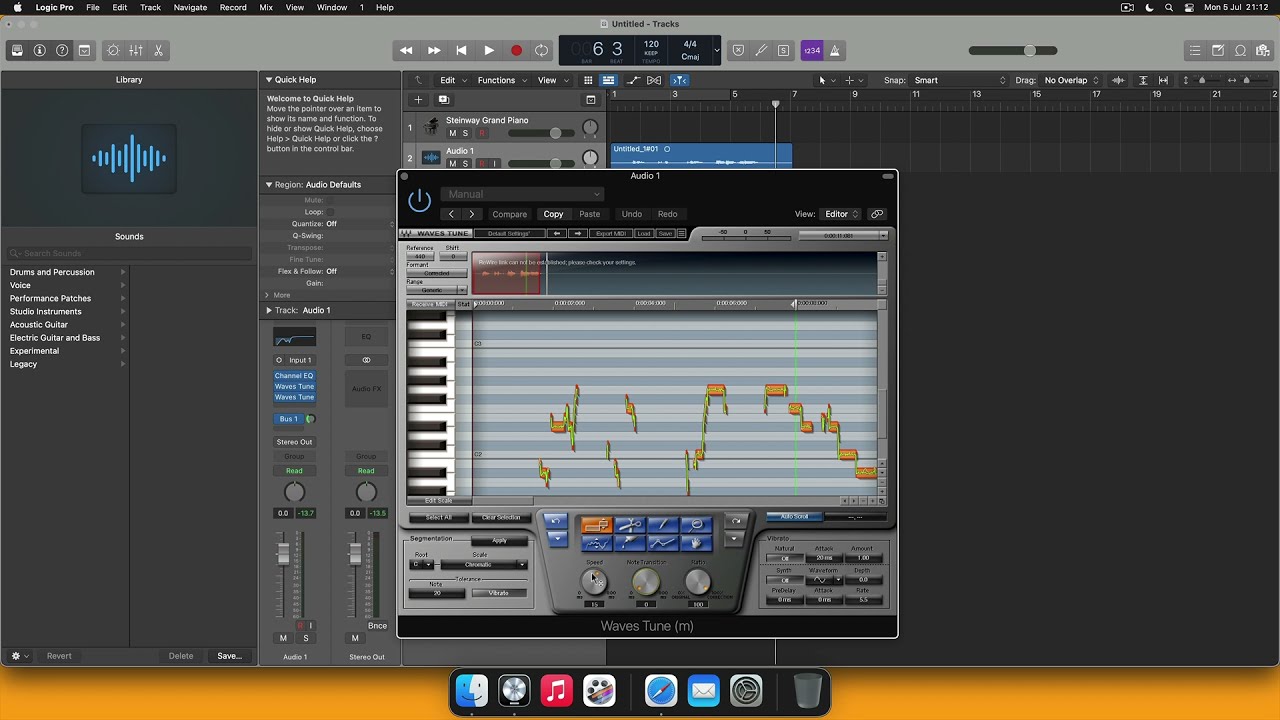This screenshot has width=1280, height=720.
Task: Click the Library search sounds field
Action: (x=129, y=254)
